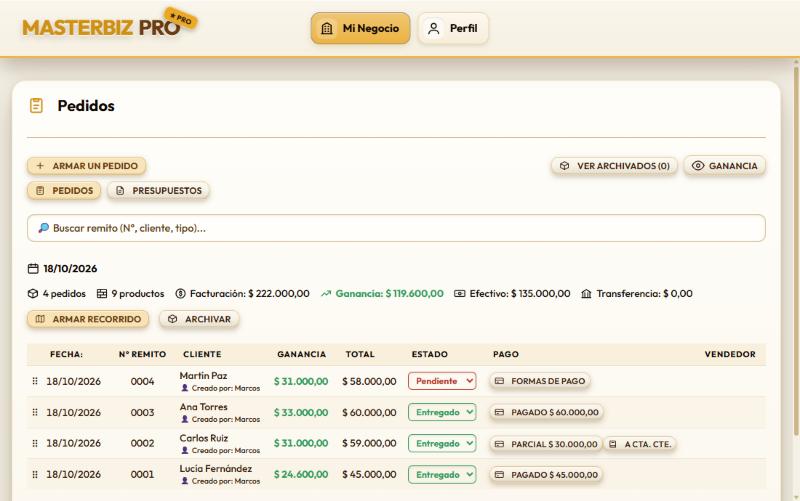
Task: Click ganancia value $ 33.000,00
Action: pos(301,412)
